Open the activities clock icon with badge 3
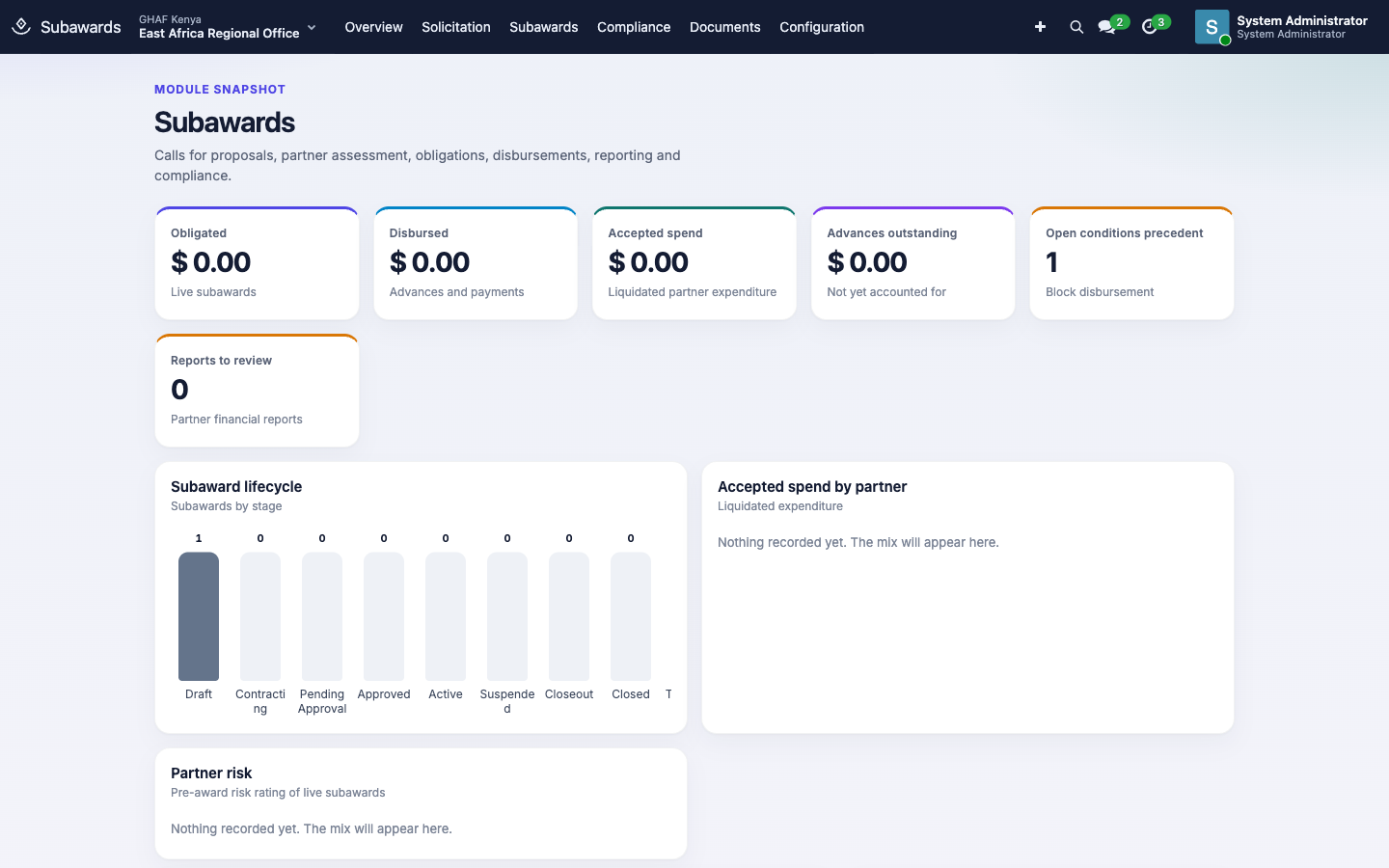 (x=1150, y=27)
